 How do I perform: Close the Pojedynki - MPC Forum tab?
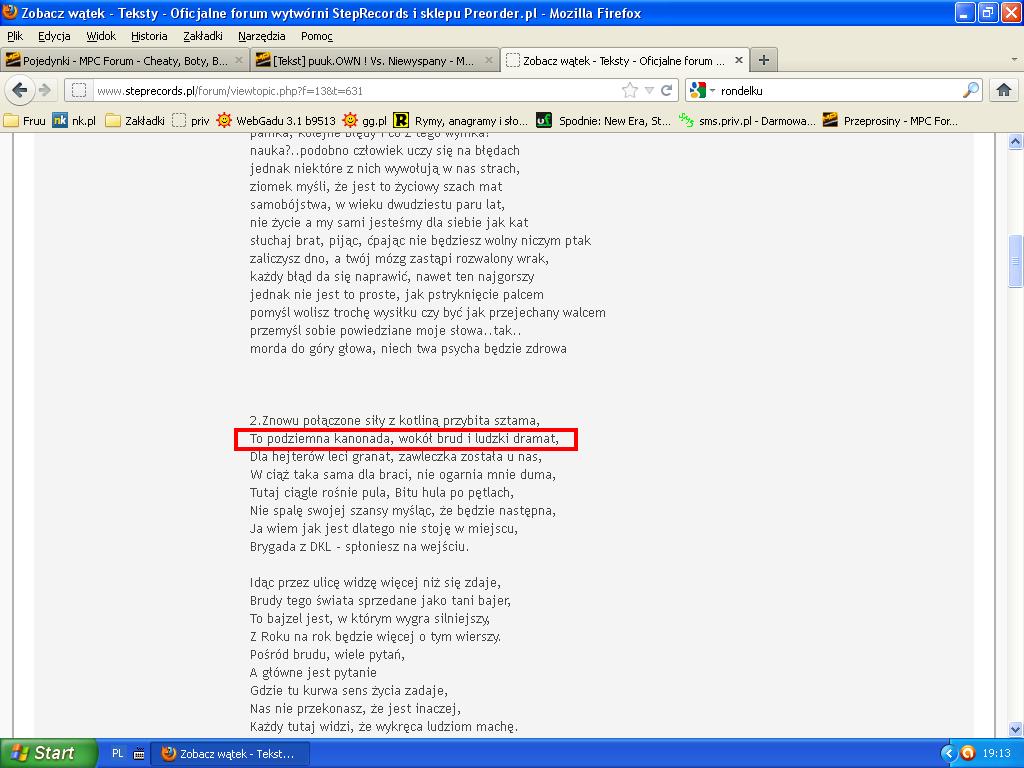click(x=239, y=60)
